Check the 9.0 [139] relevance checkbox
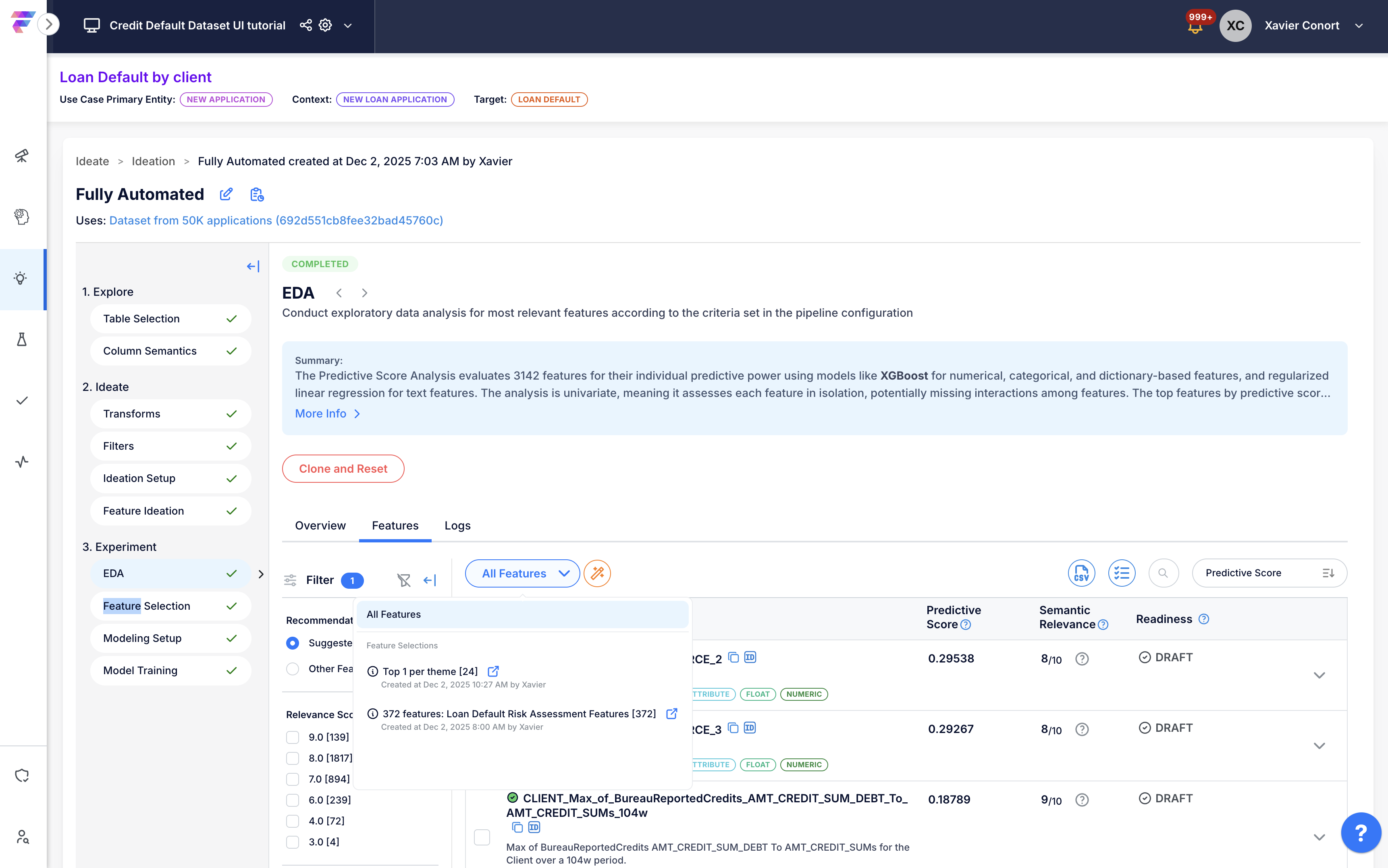 point(293,737)
